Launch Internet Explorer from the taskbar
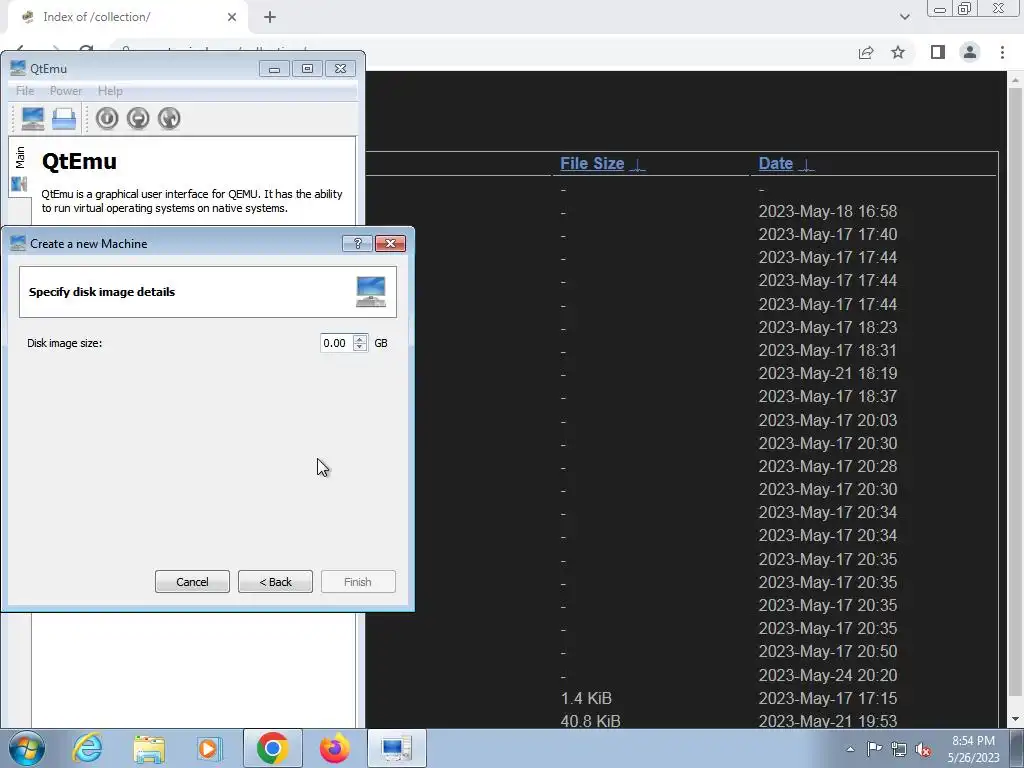The height and width of the screenshot is (768, 1024). click(x=87, y=748)
